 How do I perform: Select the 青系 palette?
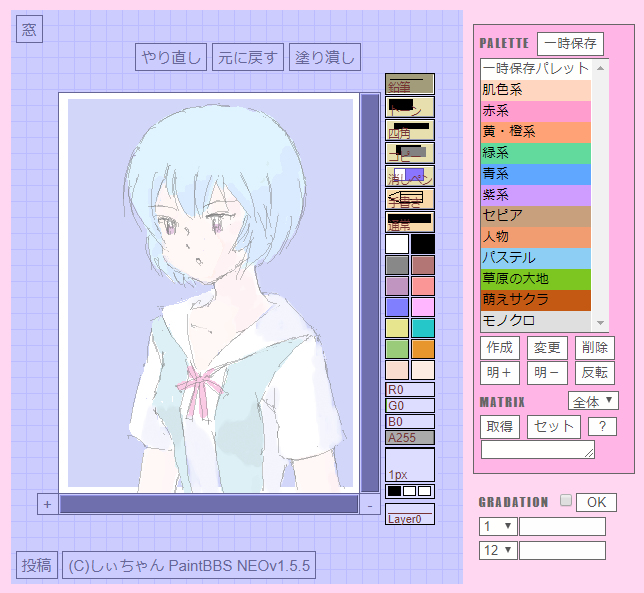pyautogui.click(x=536, y=174)
